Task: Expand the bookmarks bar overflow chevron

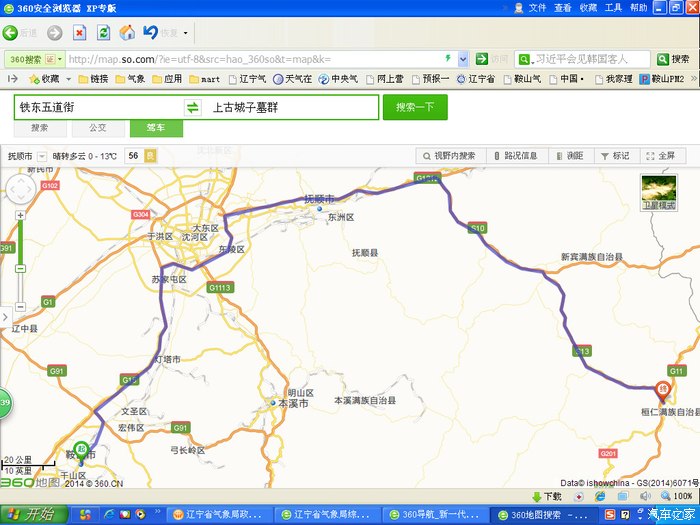Action: 694,79
